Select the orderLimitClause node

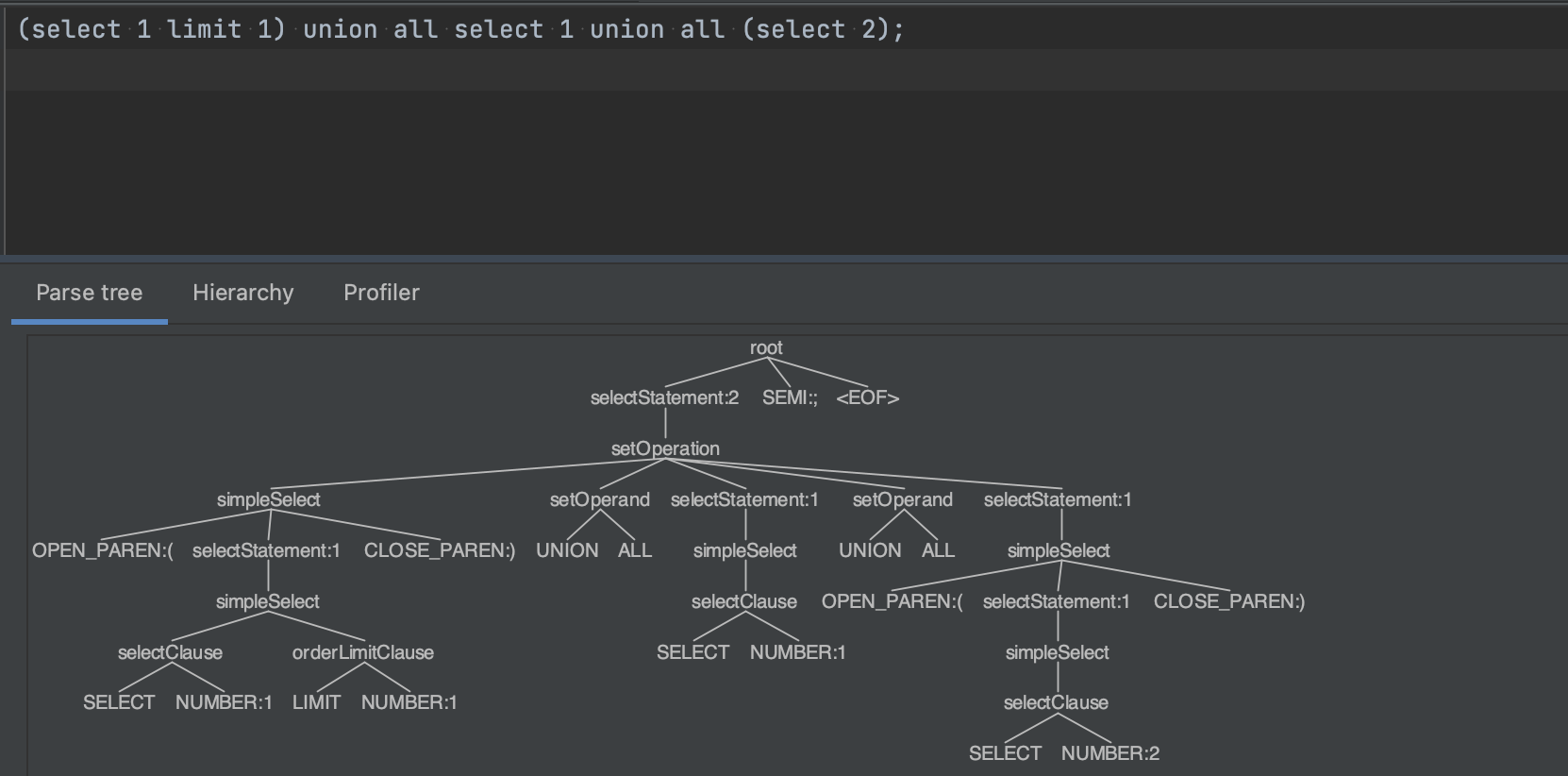pyautogui.click(x=363, y=652)
